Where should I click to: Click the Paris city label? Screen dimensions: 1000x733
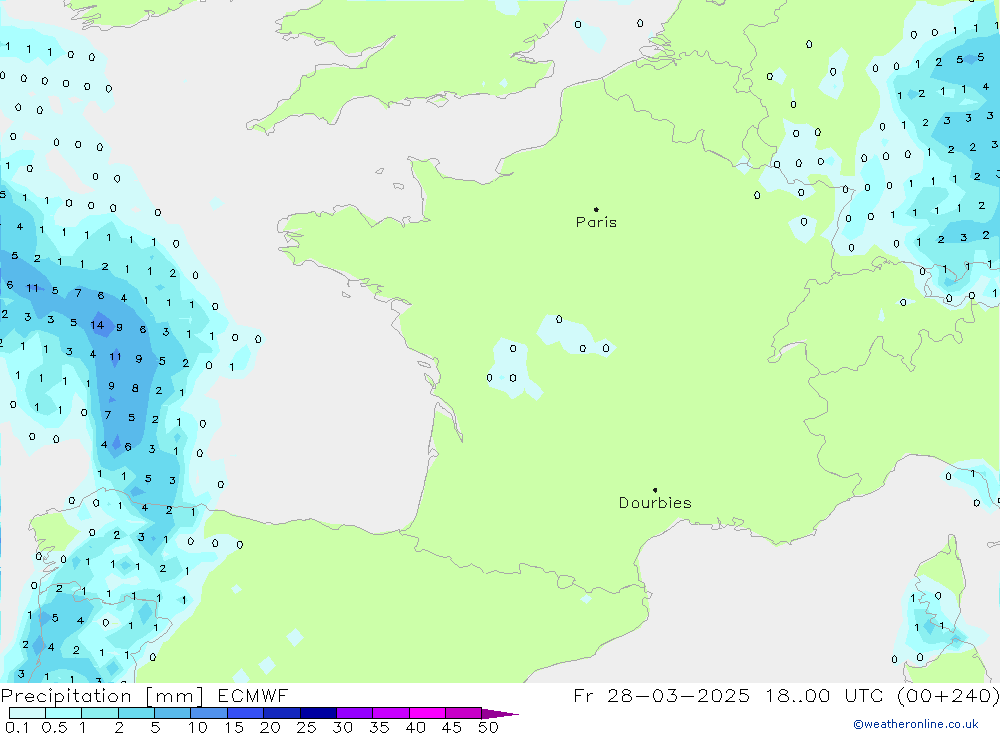[x=596, y=222]
